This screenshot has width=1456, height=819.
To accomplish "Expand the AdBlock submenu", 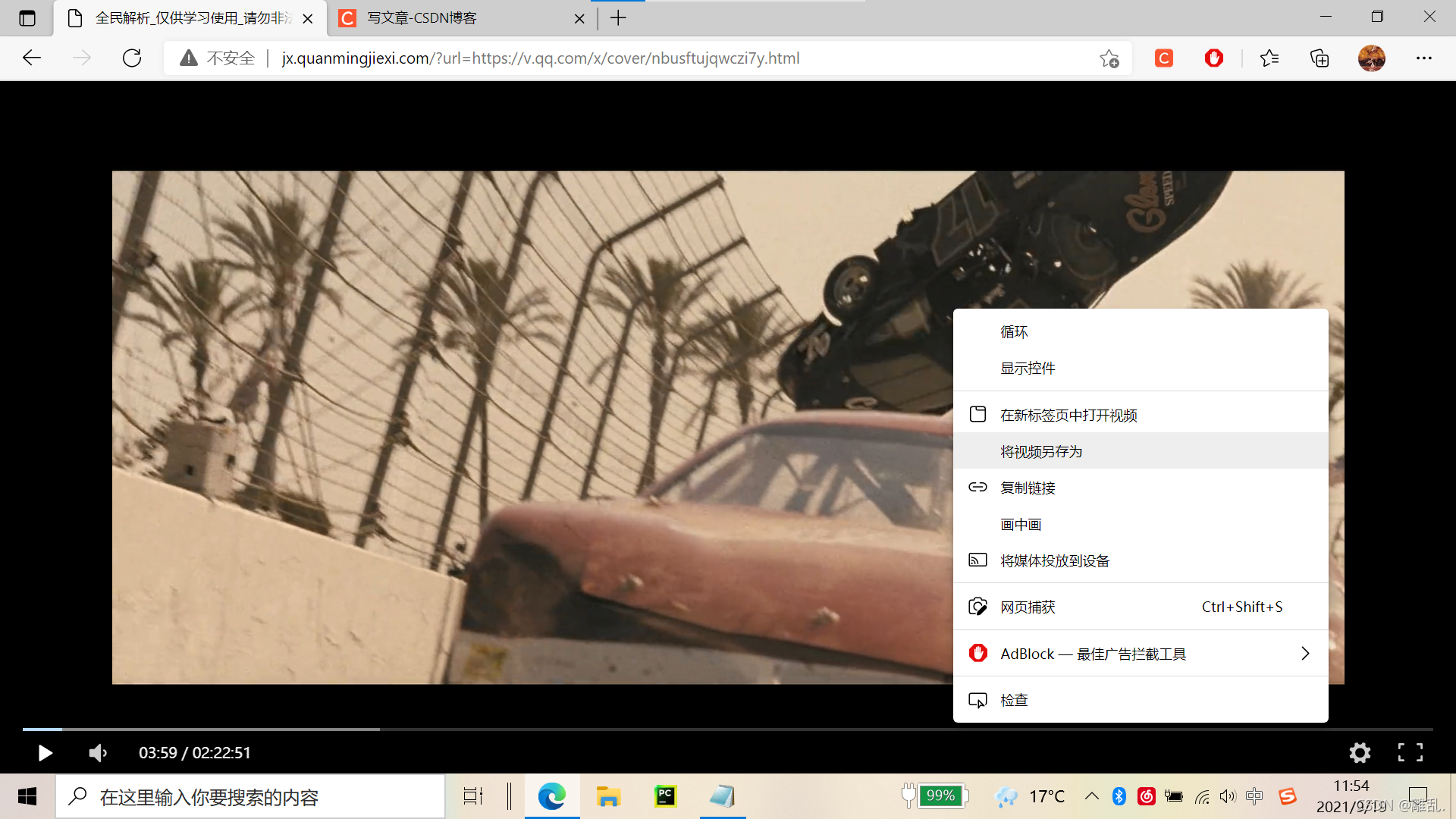I will (x=1141, y=654).
